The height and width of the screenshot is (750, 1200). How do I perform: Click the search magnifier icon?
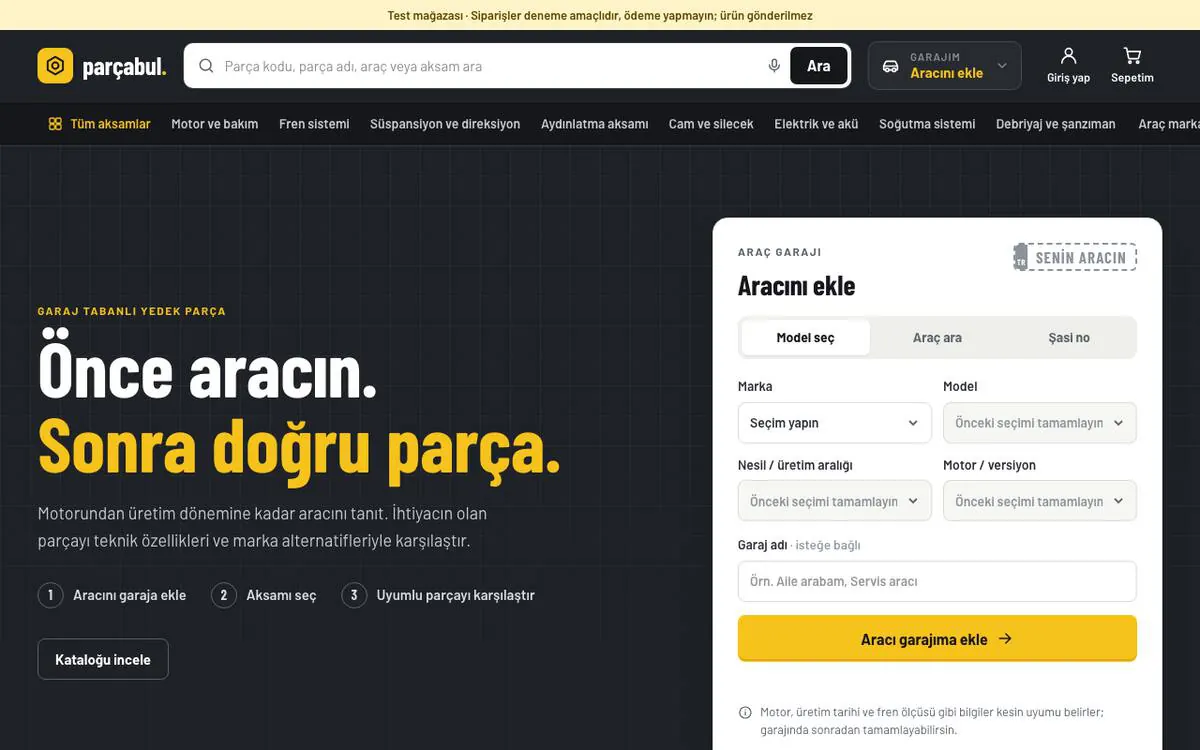click(x=206, y=66)
